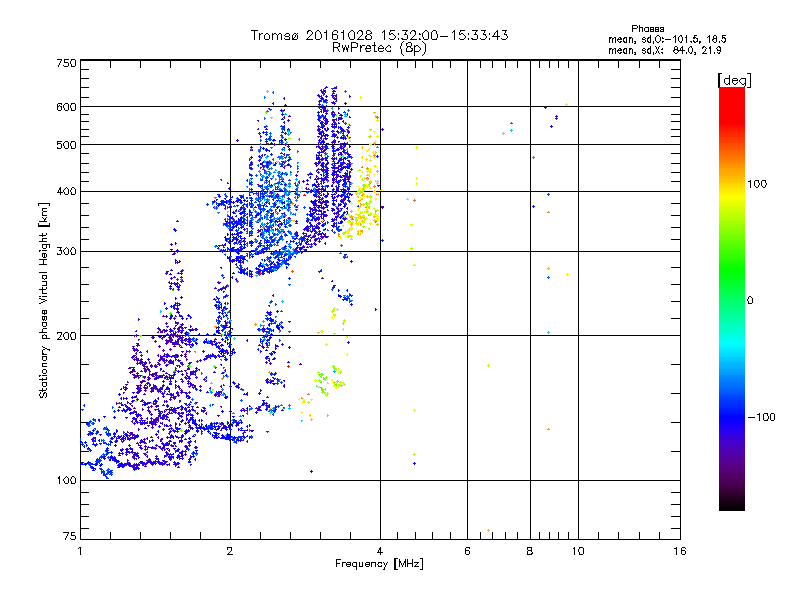Click 'Stationary phase Virtual Height [km]' axis label
Screen dimensions: 800x600
(x=44, y=300)
